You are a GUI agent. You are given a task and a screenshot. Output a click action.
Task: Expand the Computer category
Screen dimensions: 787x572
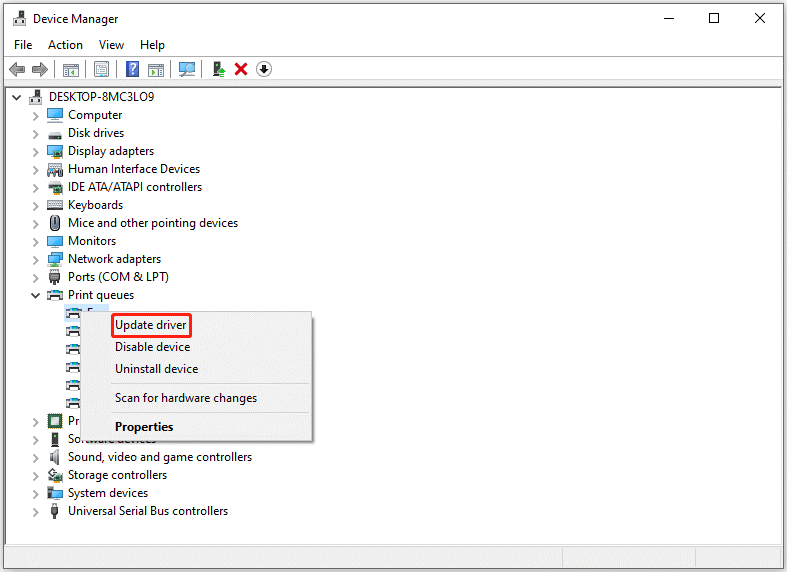click(35, 116)
